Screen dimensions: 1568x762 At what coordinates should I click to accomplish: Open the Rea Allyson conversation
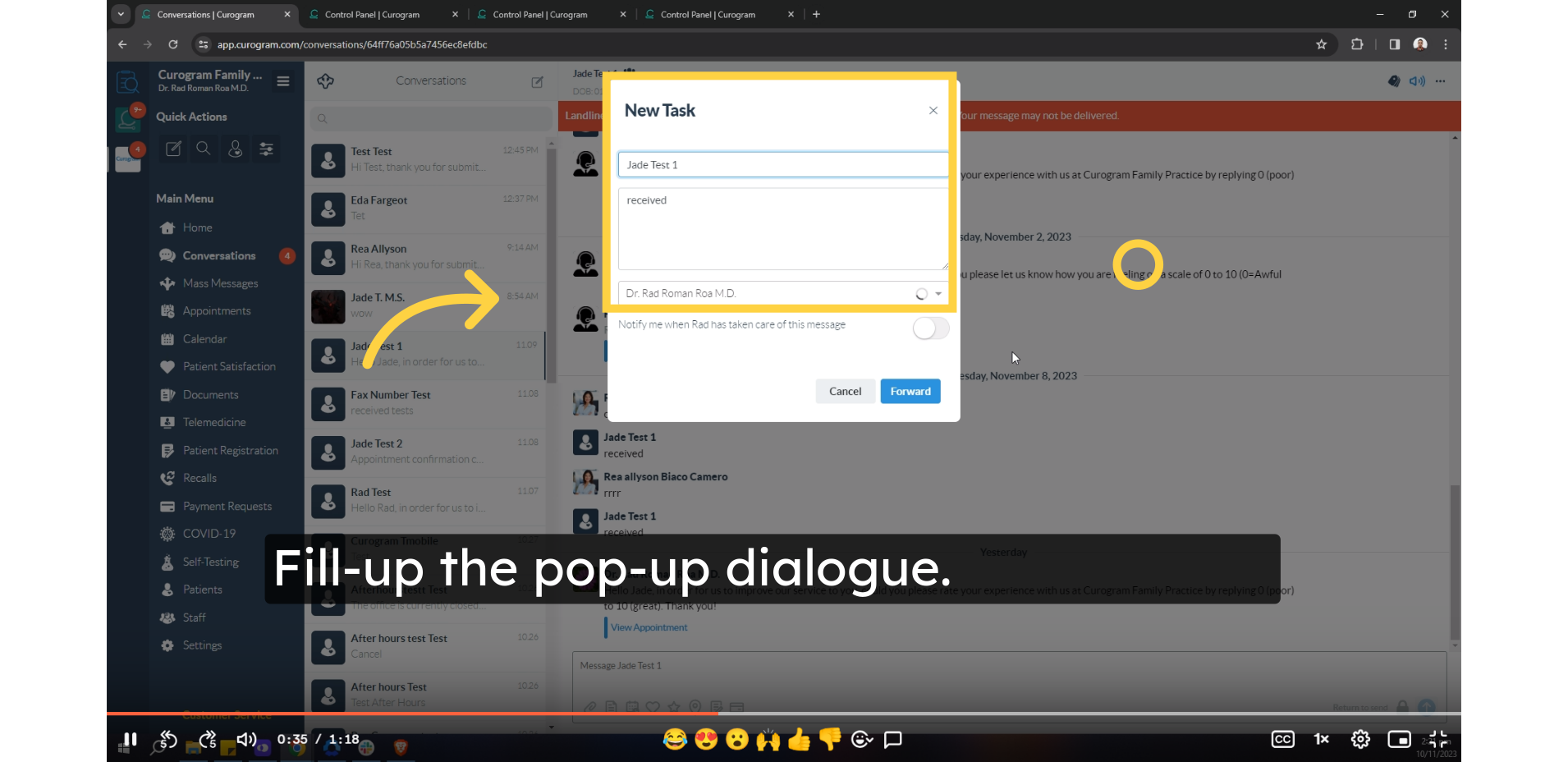[427, 257]
